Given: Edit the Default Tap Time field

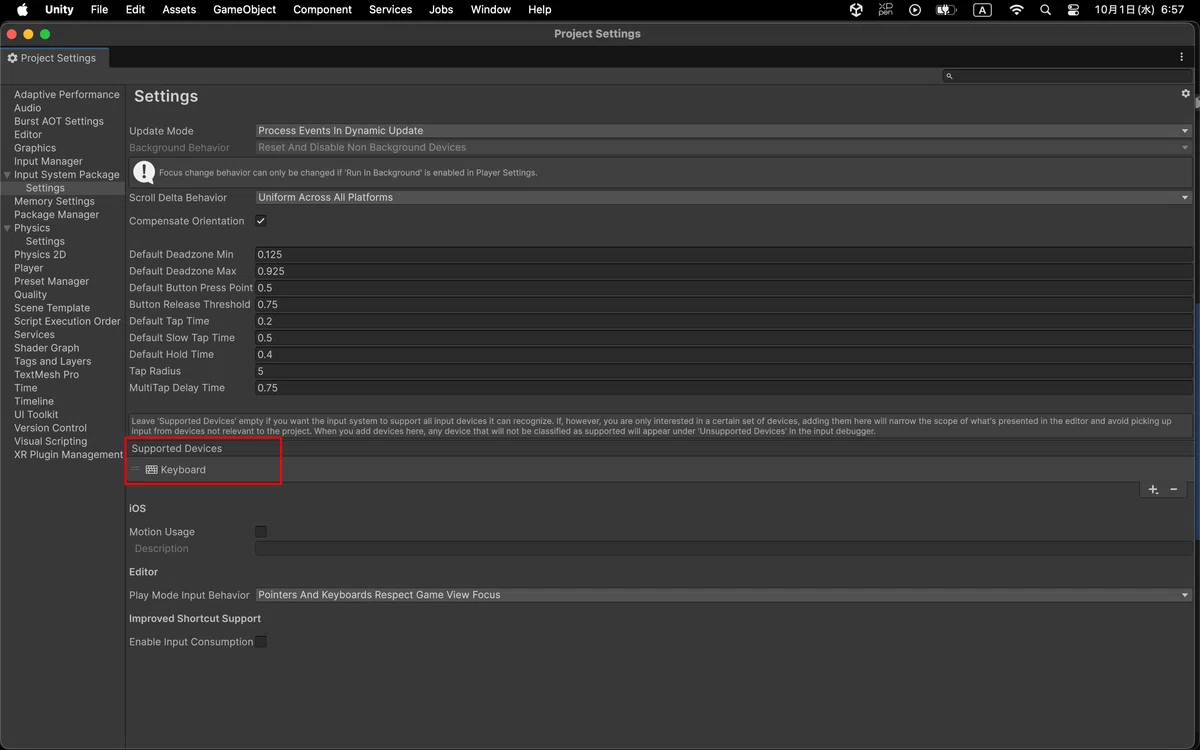Looking at the screenshot, I should (724, 321).
